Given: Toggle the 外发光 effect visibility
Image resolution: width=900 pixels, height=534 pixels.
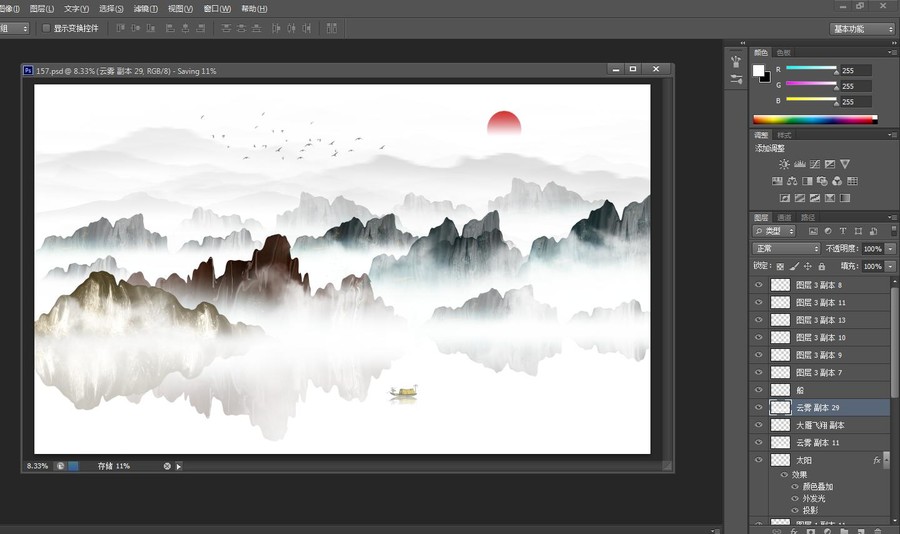Looking at the screenshot, I should click(x=795, y=498).
